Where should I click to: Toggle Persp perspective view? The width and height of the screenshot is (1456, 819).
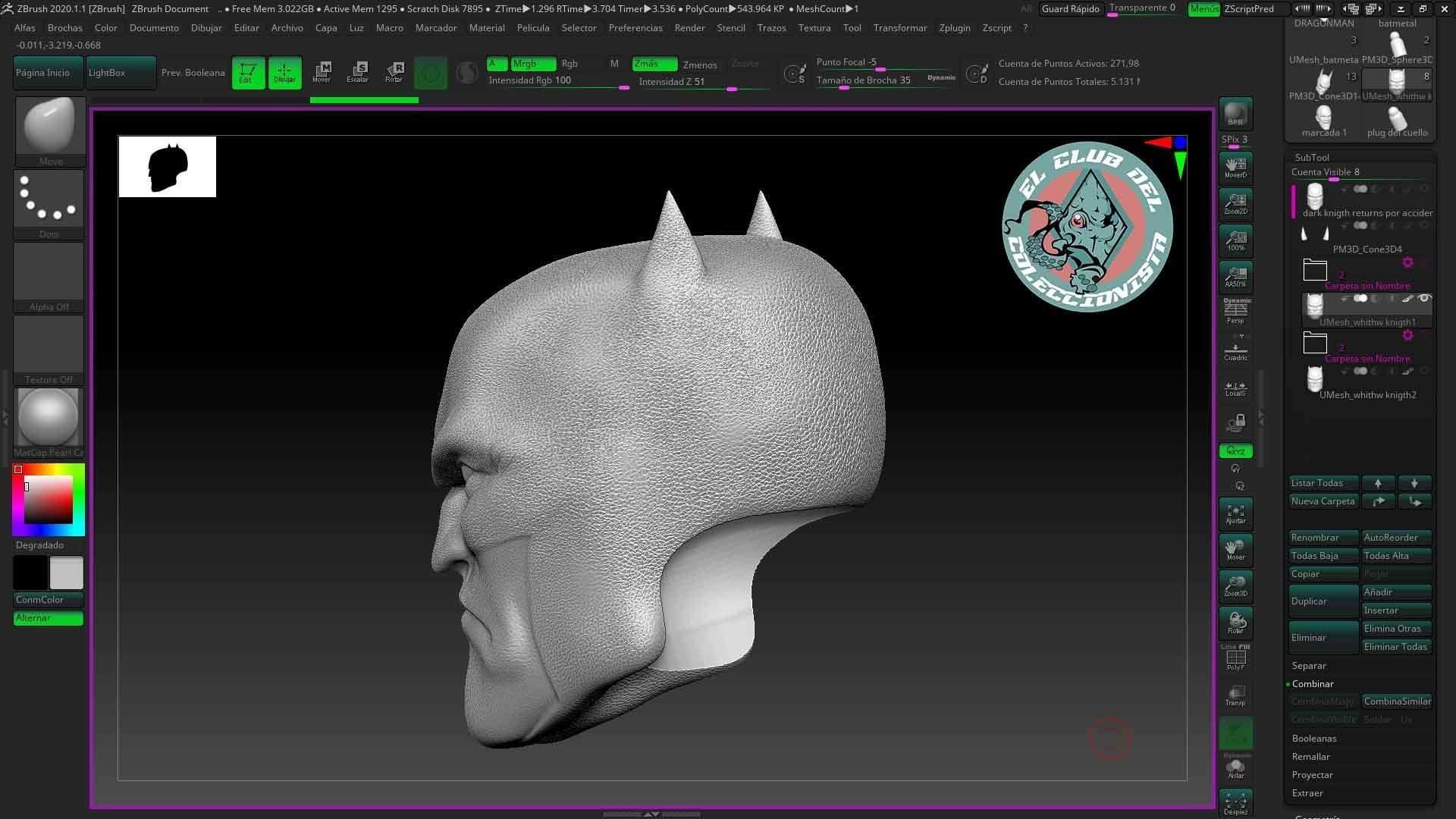click(1235, 312)
